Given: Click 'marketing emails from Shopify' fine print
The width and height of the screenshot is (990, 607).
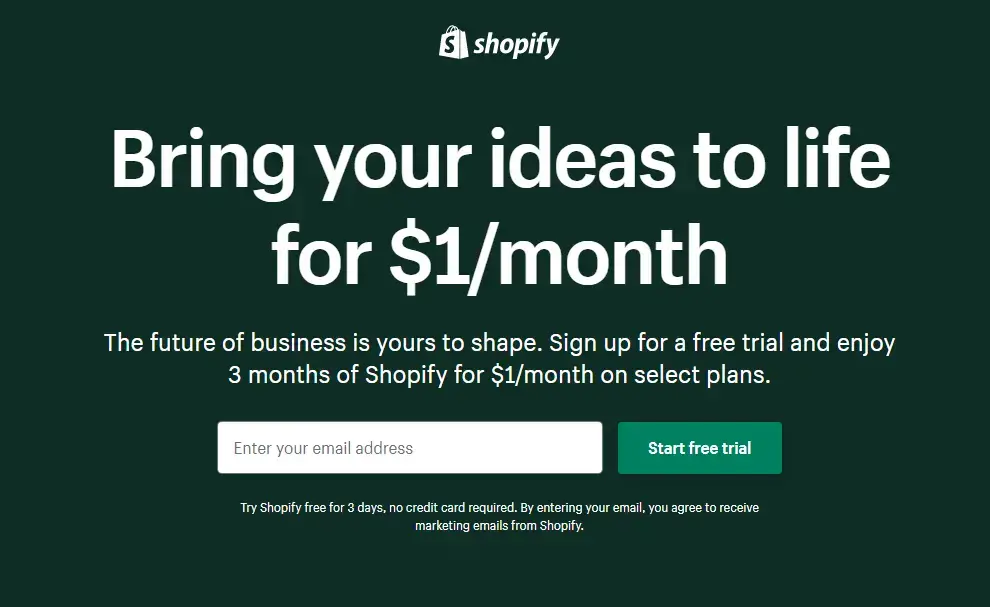Looking at the screenshot, I should coord(499,526).
